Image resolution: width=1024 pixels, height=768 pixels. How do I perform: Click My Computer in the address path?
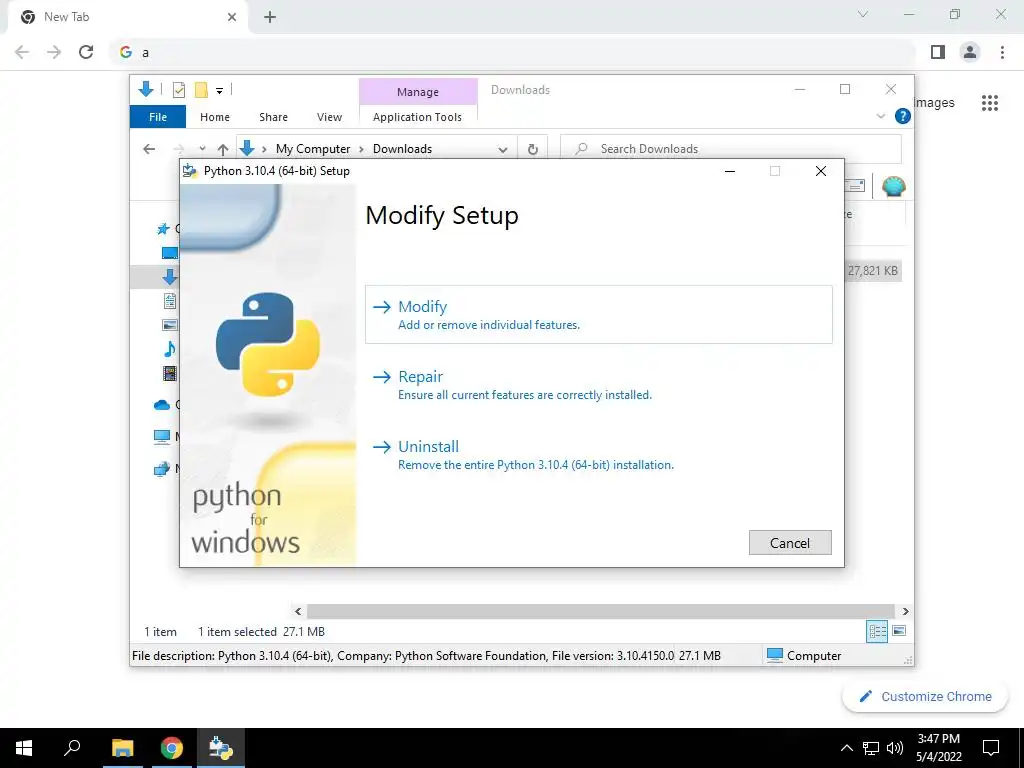click(x=313, y=149)
